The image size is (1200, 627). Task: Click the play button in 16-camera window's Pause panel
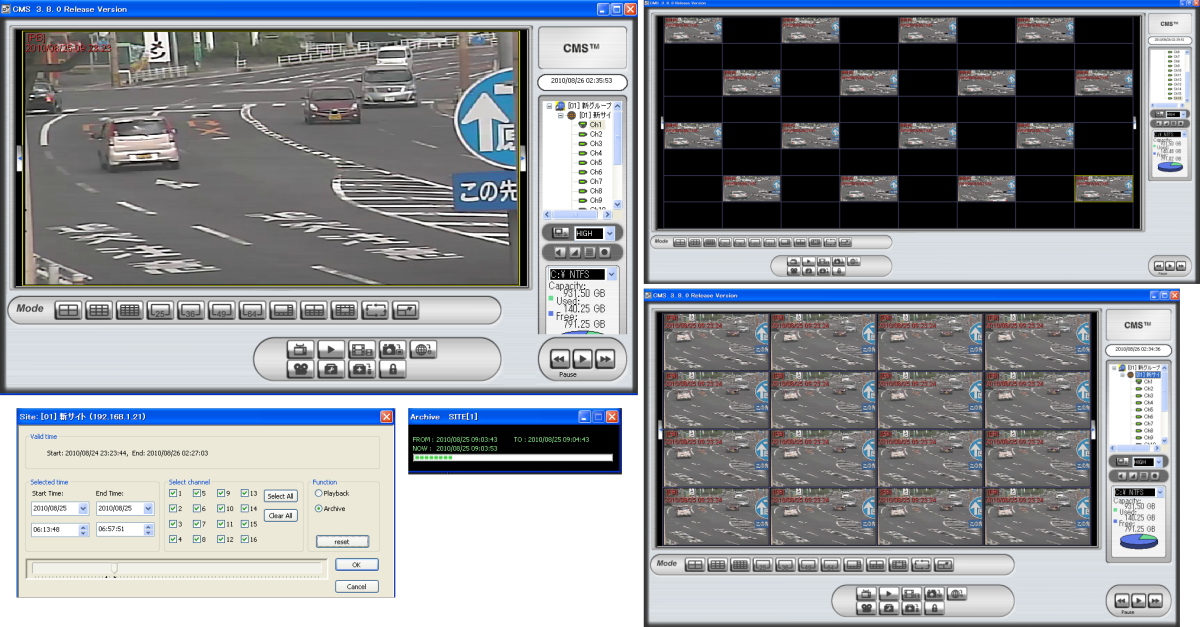[x=1138, y=600]
